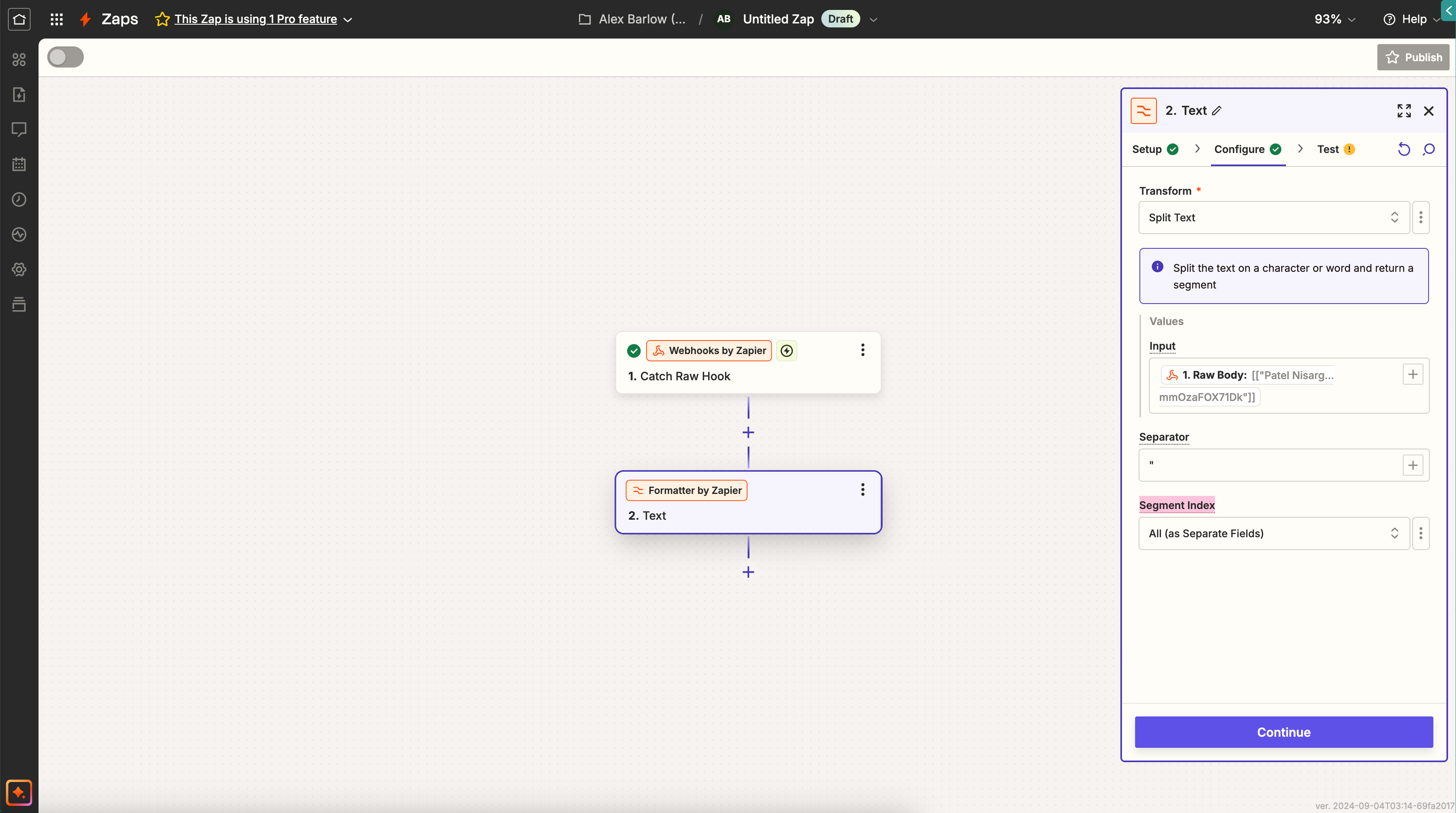Viewport: 1456px width, 813px height.
Task: Open Zap settings gear icon
Action: click(x=19, y=270)
